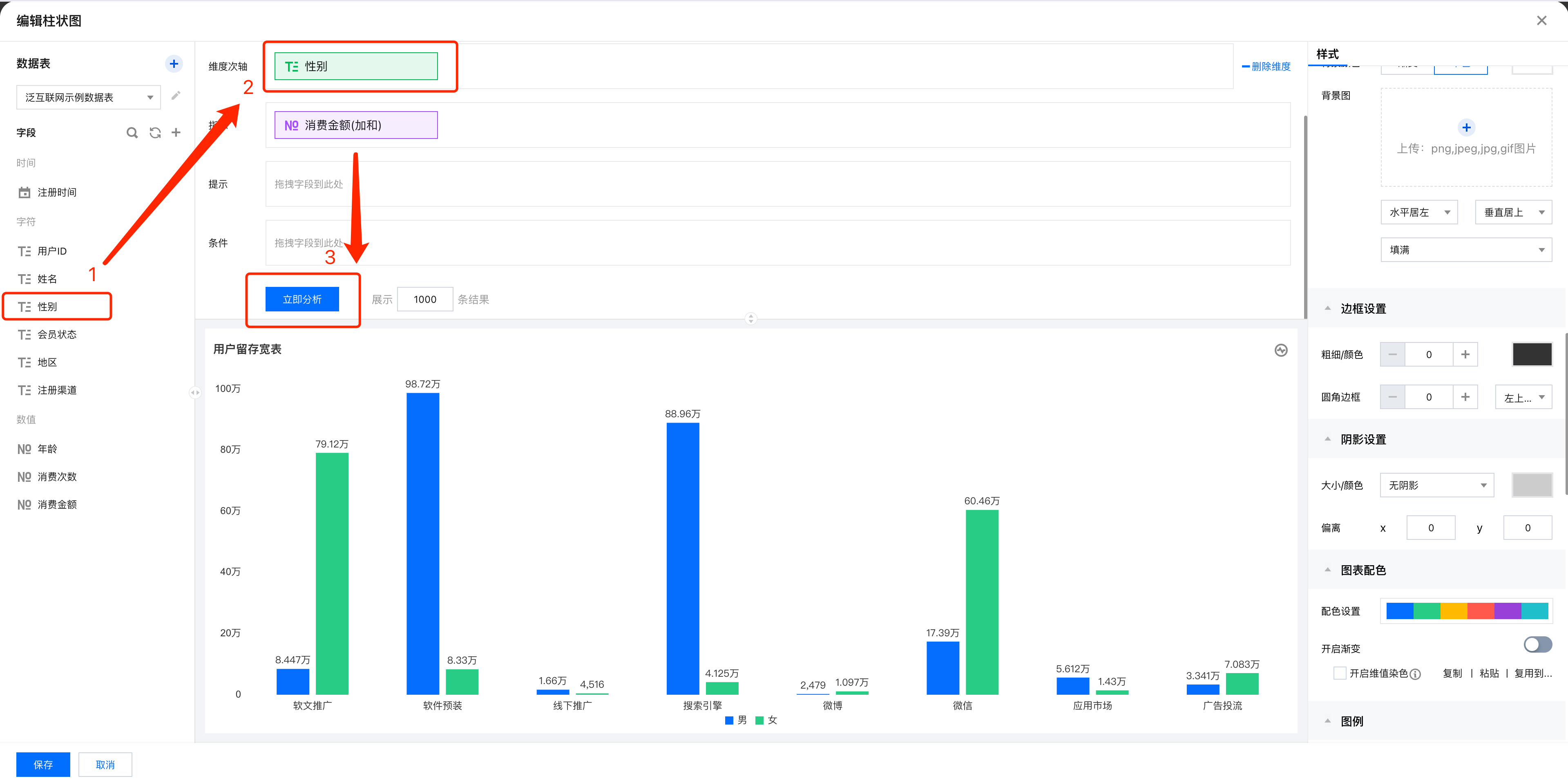Click the search icon in the 字段 header
Image resolution: width=1568 pixels, height=783 pixels.
click(x=132, y=133)
